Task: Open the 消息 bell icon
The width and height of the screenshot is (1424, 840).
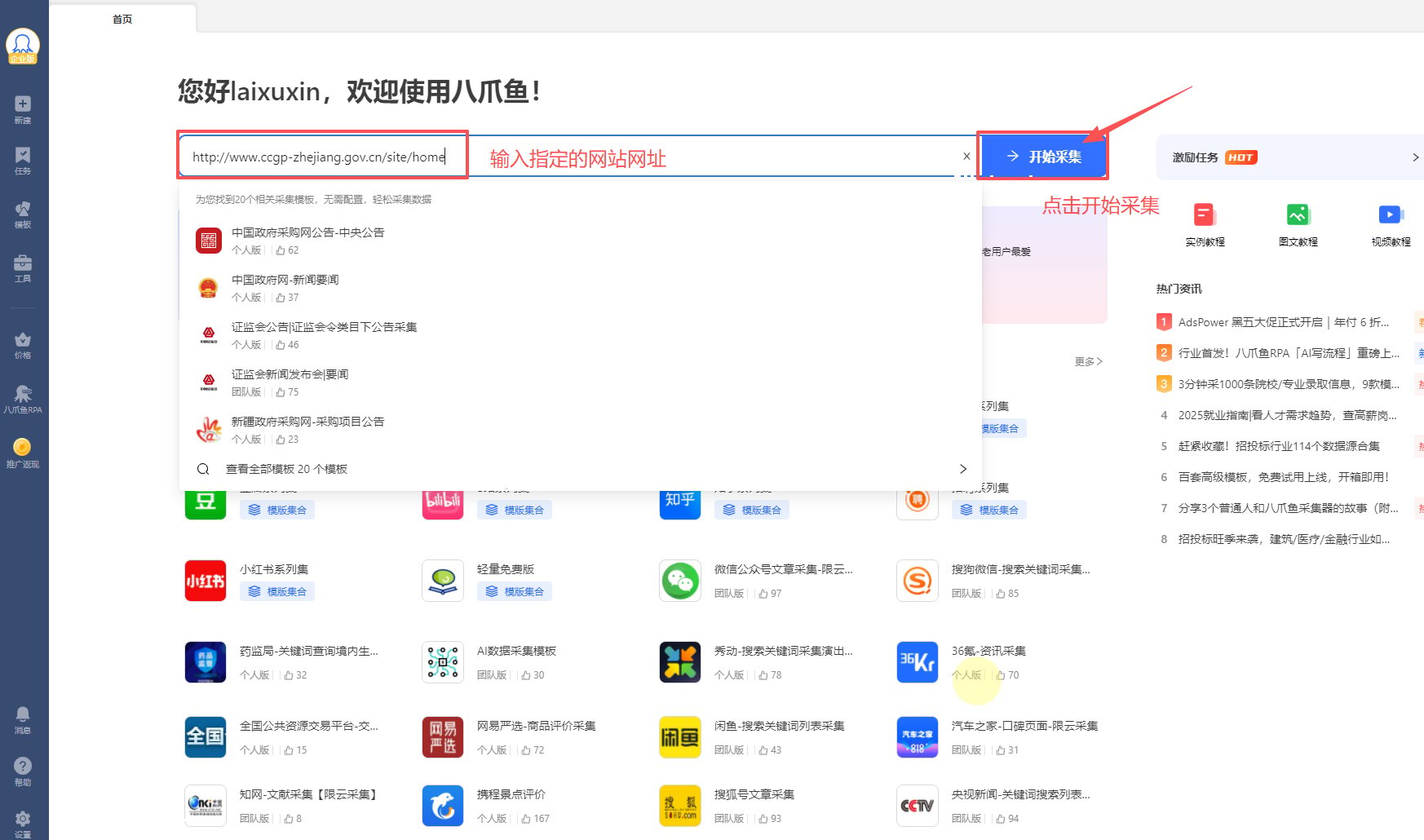Action: 23,720
